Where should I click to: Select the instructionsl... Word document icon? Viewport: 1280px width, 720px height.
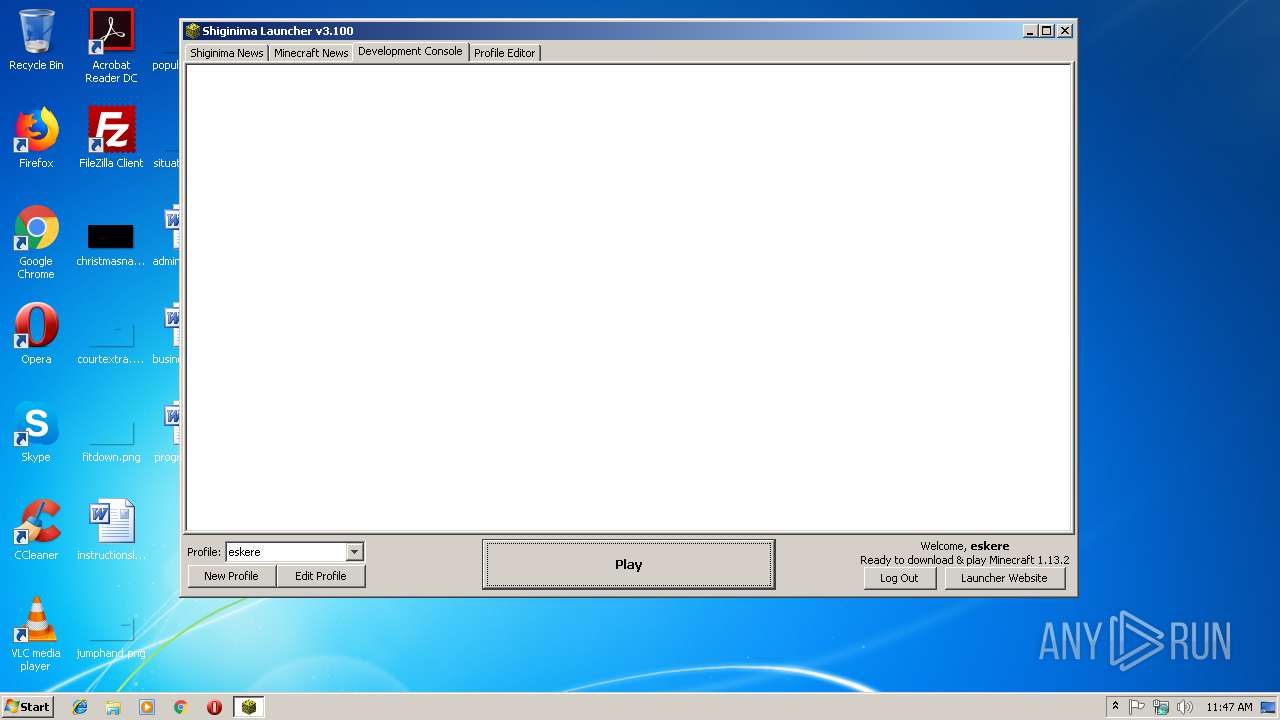[111, 530]
